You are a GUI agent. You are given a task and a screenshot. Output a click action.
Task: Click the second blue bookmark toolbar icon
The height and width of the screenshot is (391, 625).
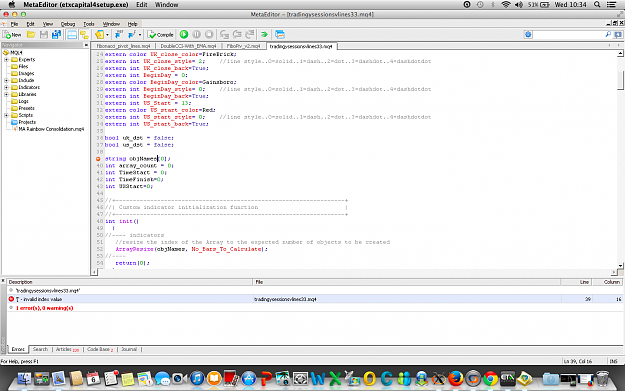[132, 35]
